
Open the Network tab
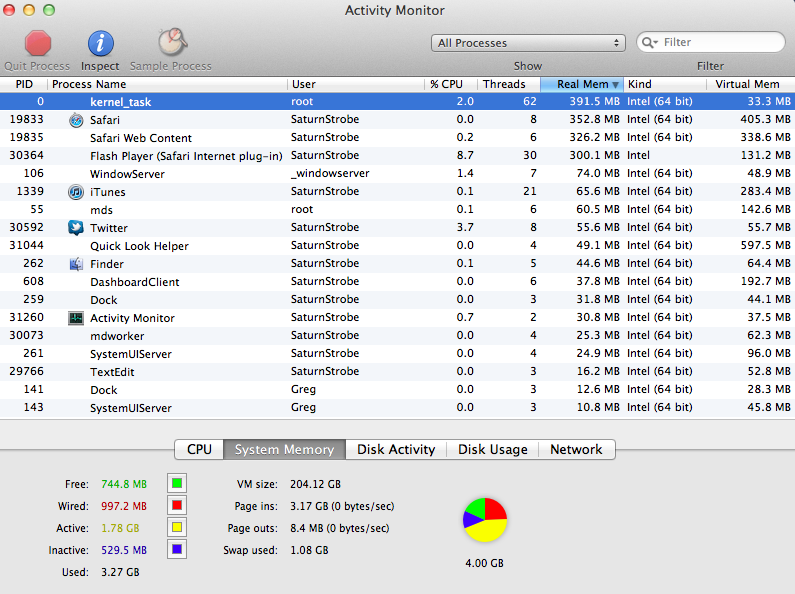click(576, 450)
